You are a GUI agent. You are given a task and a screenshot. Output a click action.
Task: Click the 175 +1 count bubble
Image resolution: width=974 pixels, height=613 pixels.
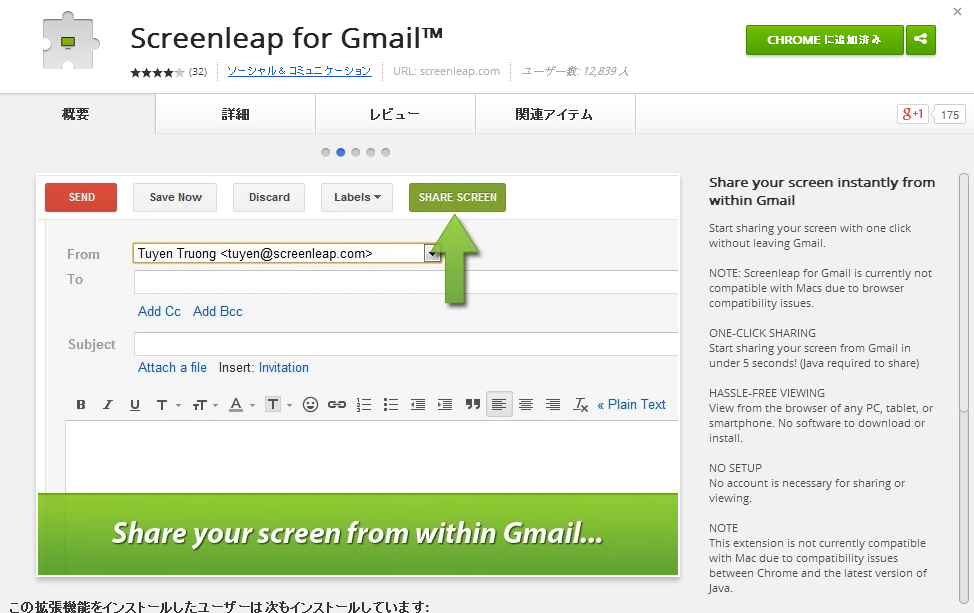tap(950, 114)
